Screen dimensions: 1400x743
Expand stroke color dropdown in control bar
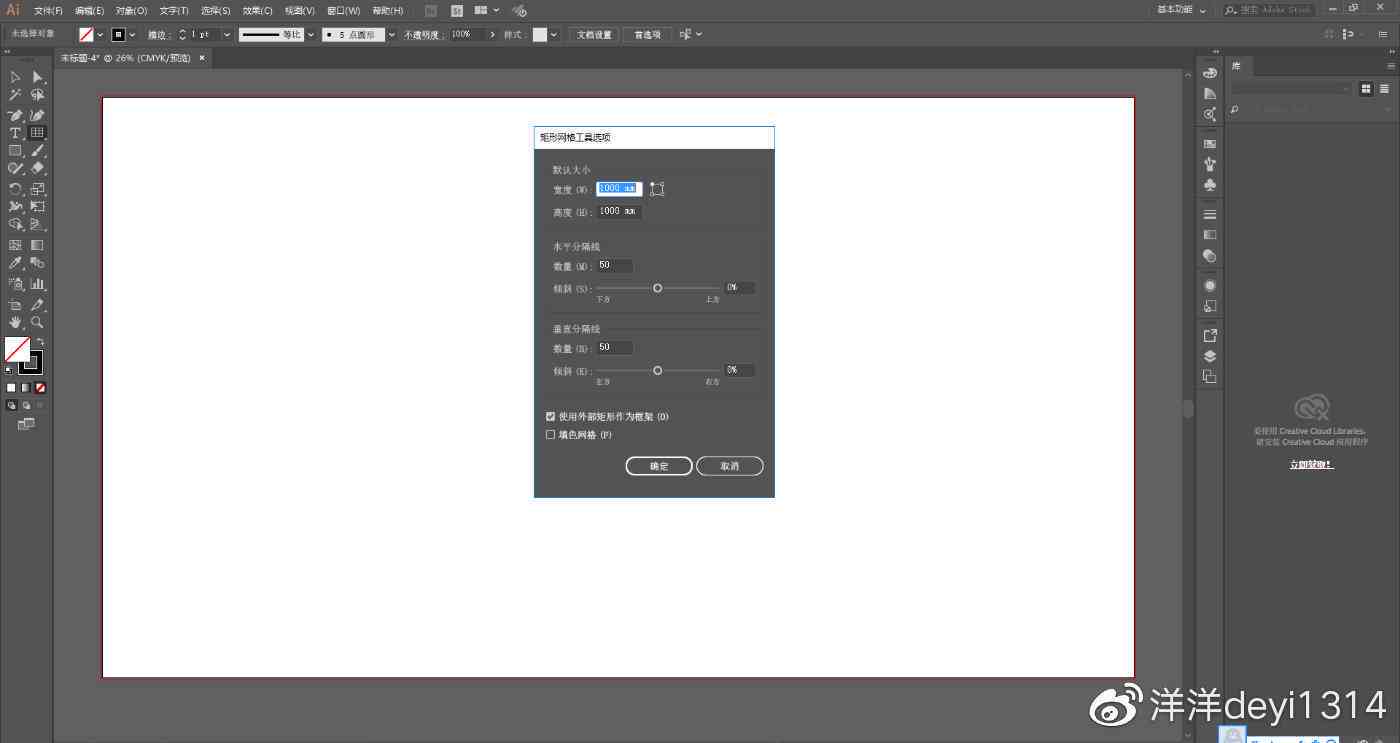pos(132,35)
